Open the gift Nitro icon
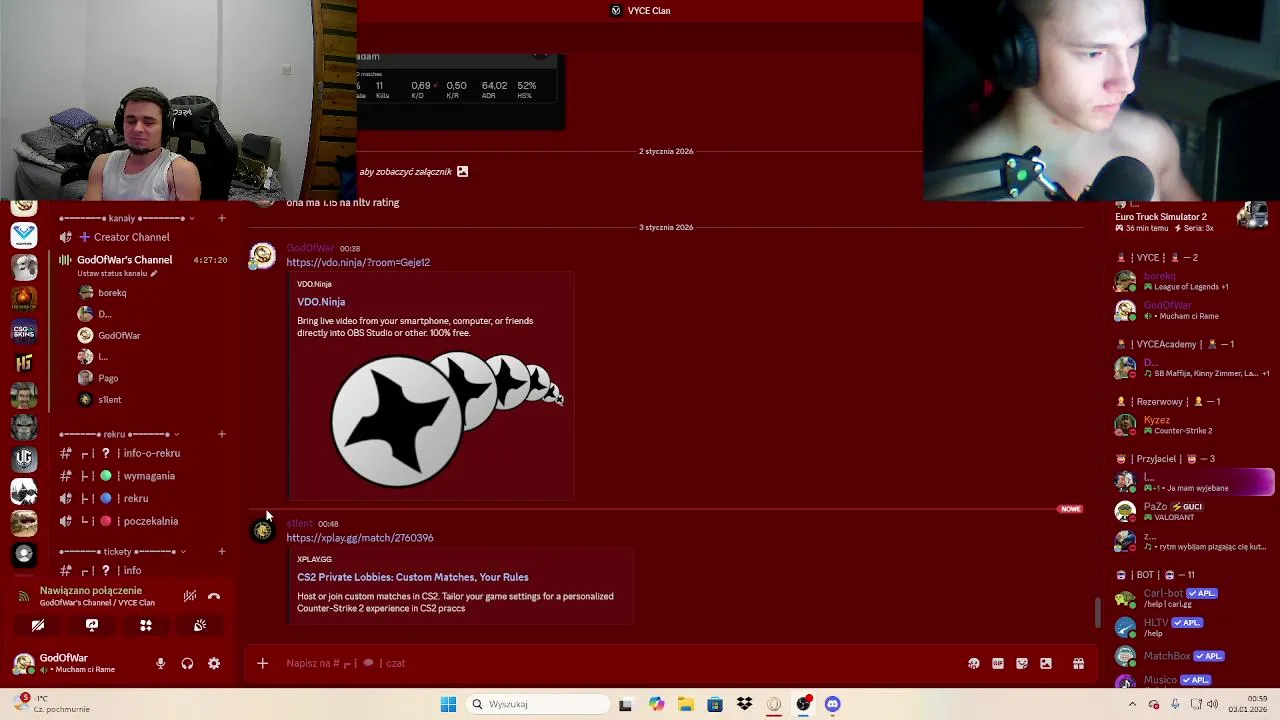1280x720 pixels. (x=1078, y=663)
